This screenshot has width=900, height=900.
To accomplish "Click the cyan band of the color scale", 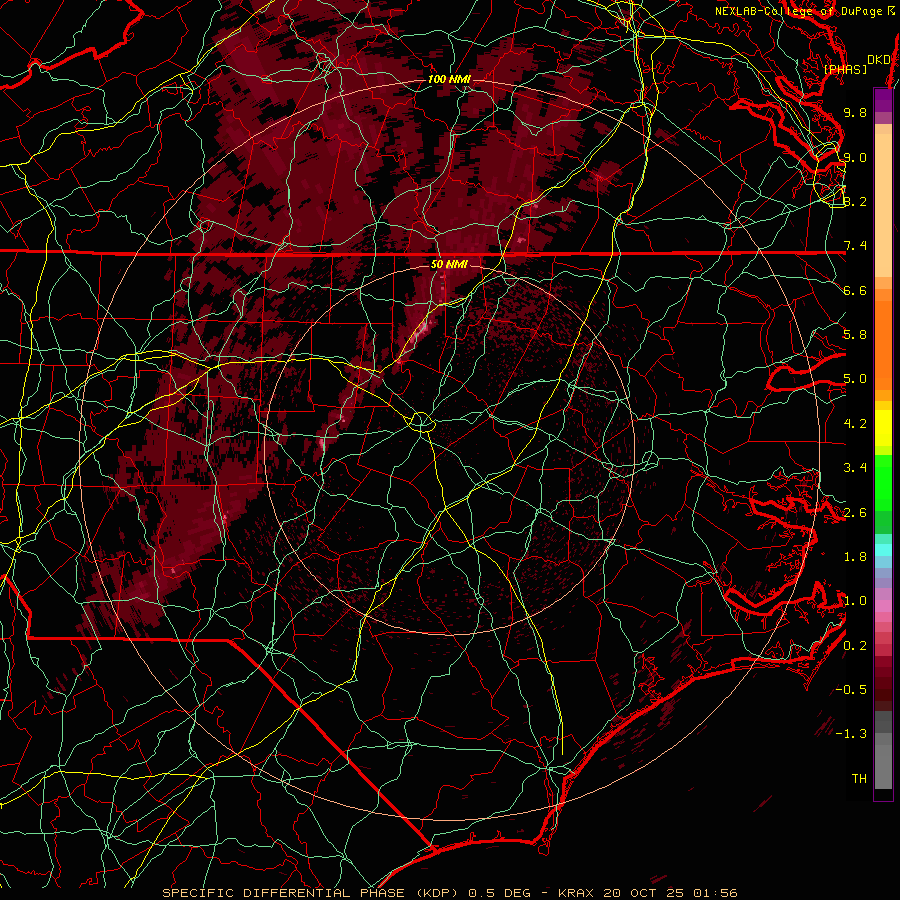I will (883, 550).
